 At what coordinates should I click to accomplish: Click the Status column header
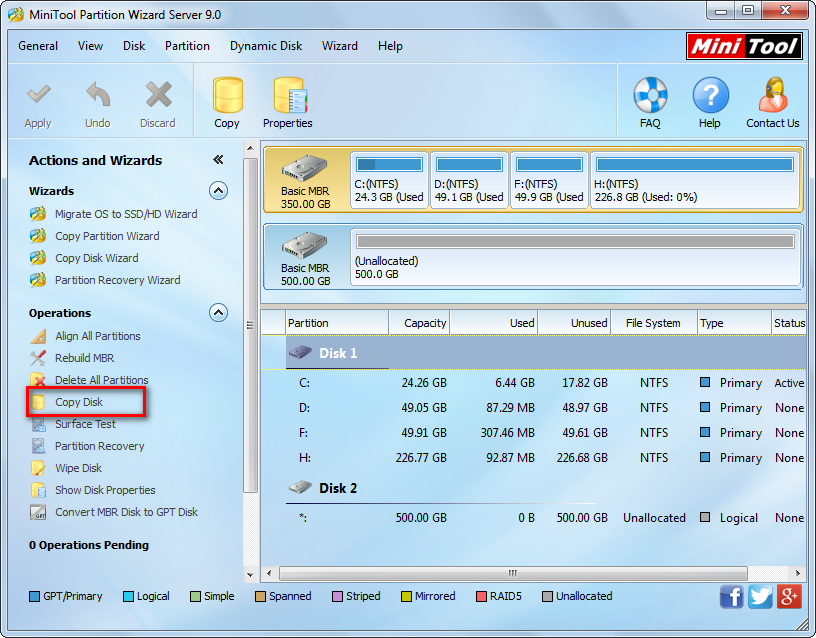pyautogui.click(x=789, y=323)
